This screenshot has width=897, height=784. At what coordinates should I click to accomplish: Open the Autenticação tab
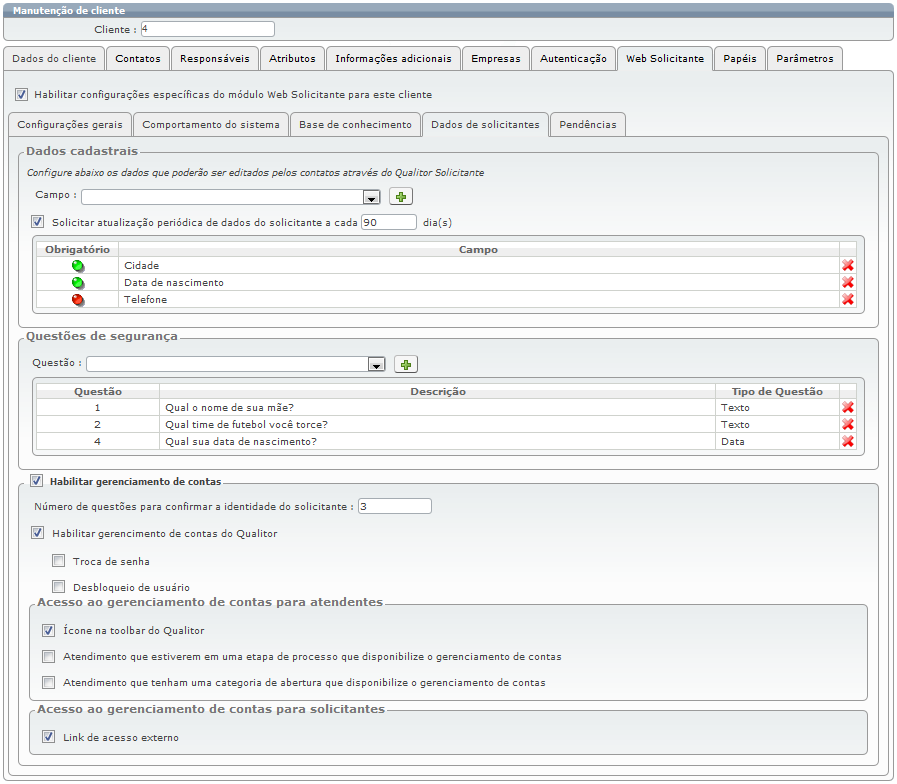[x=573, y=58]
